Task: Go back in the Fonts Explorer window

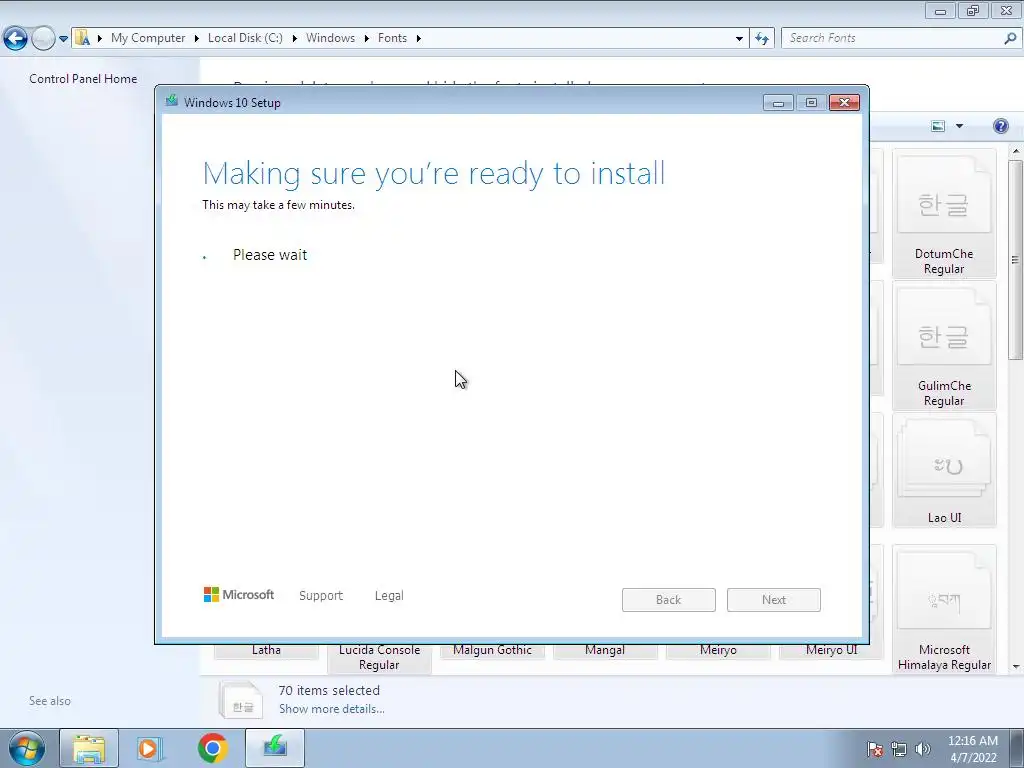Action: (15, 39)
